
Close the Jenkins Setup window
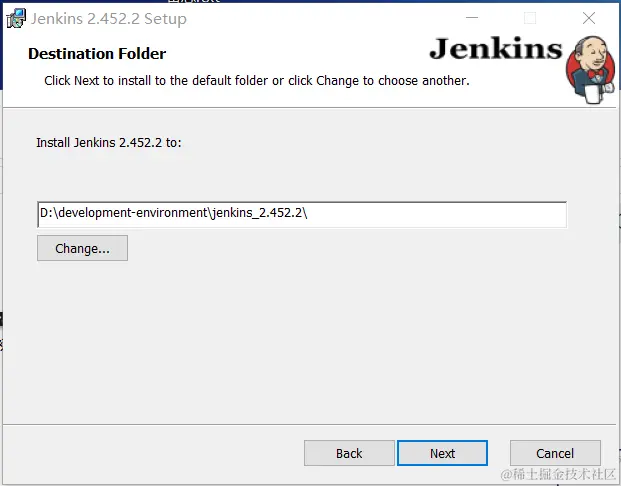coord(589,18)
